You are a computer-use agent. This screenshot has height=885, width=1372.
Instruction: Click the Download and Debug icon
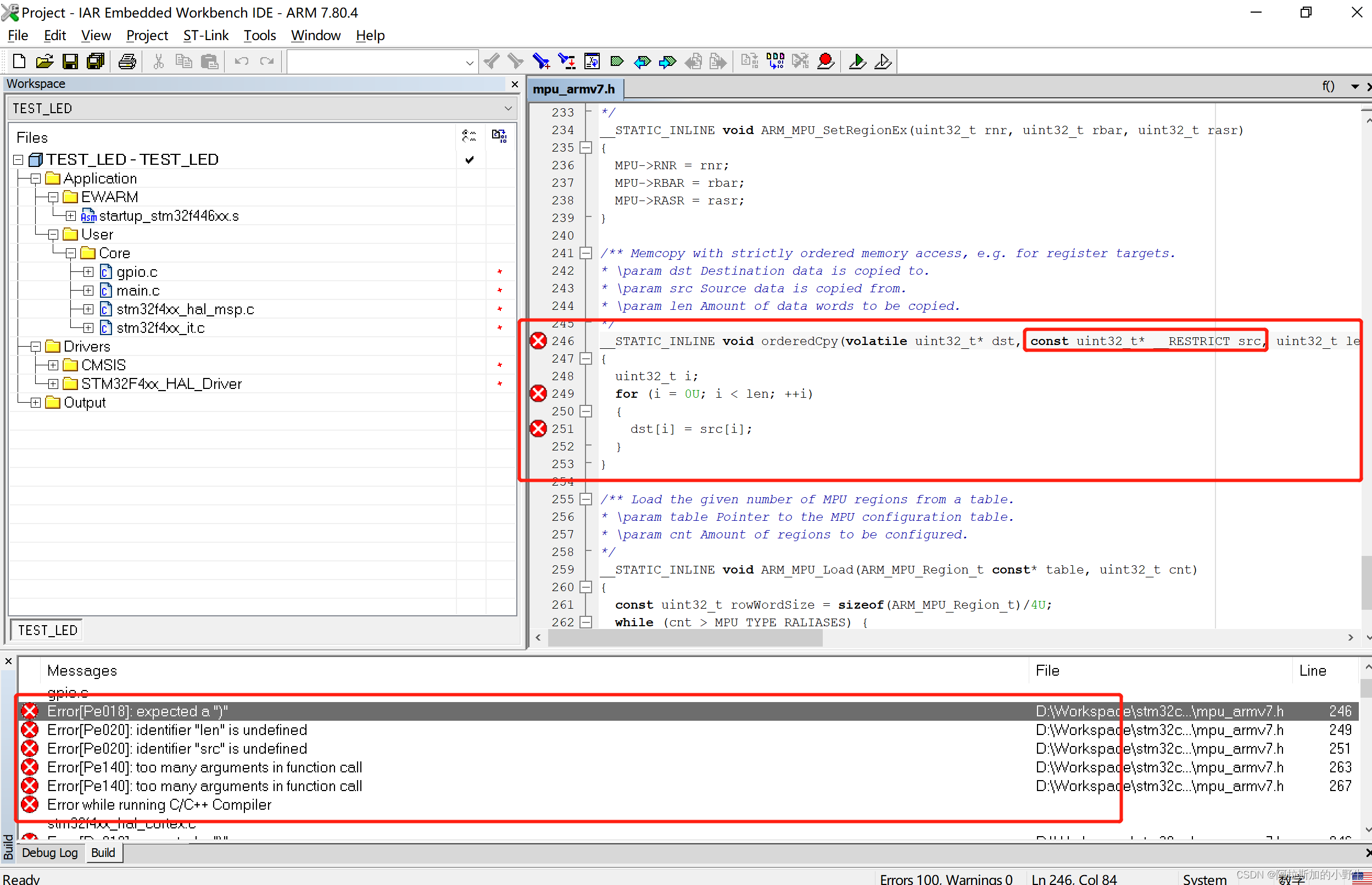pyautogui.click(x=857, y=61)
